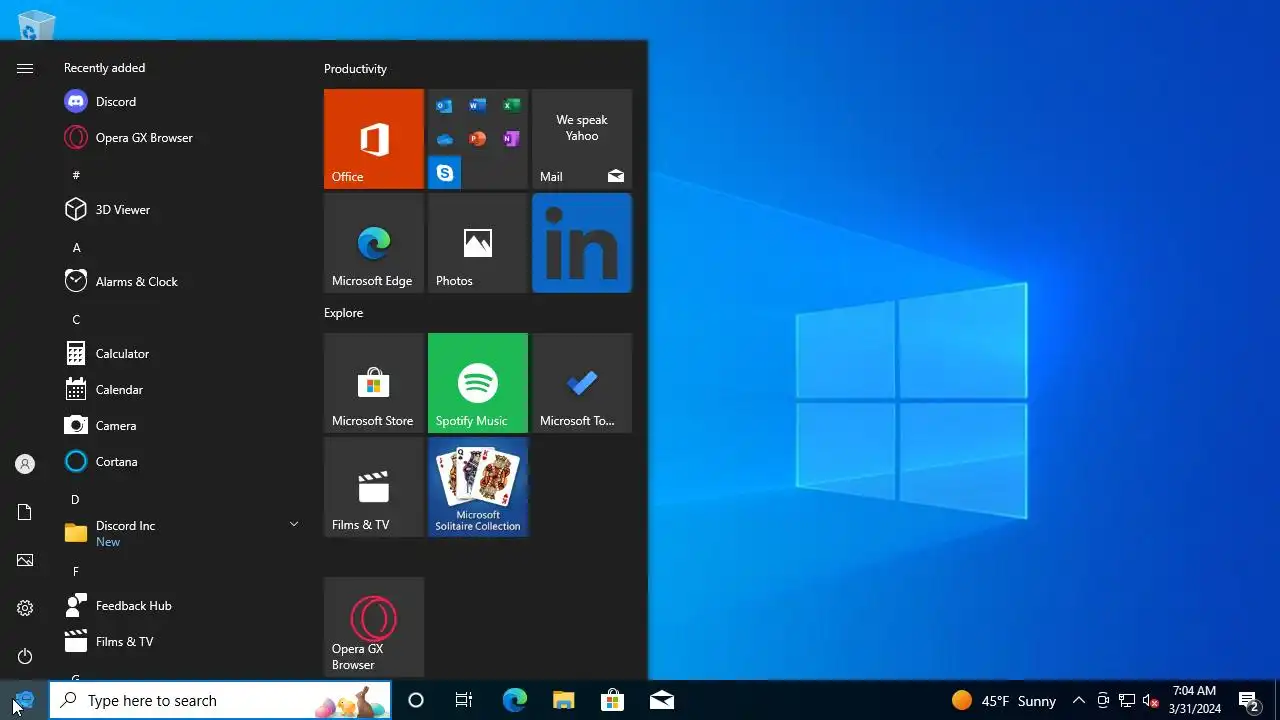
Task: Click the Recently added heading
Action: (x=104, y=68)
